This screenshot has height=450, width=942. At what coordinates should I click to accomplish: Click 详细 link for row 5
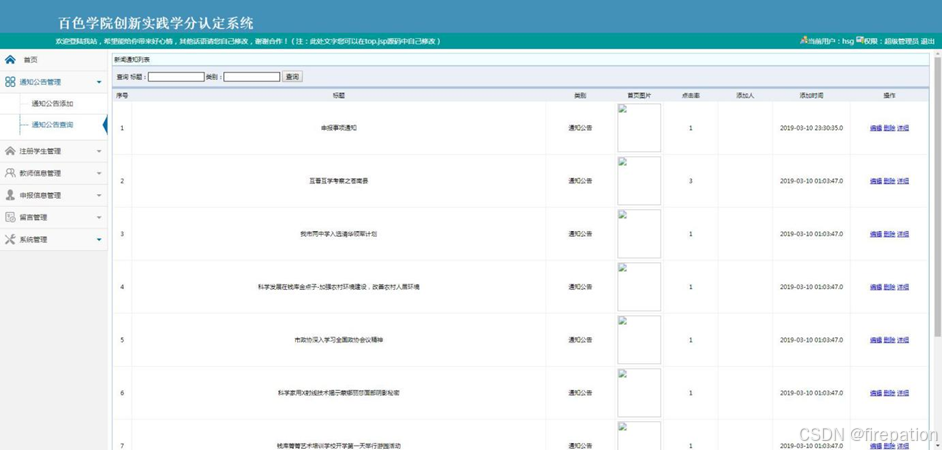click(903, 340)
